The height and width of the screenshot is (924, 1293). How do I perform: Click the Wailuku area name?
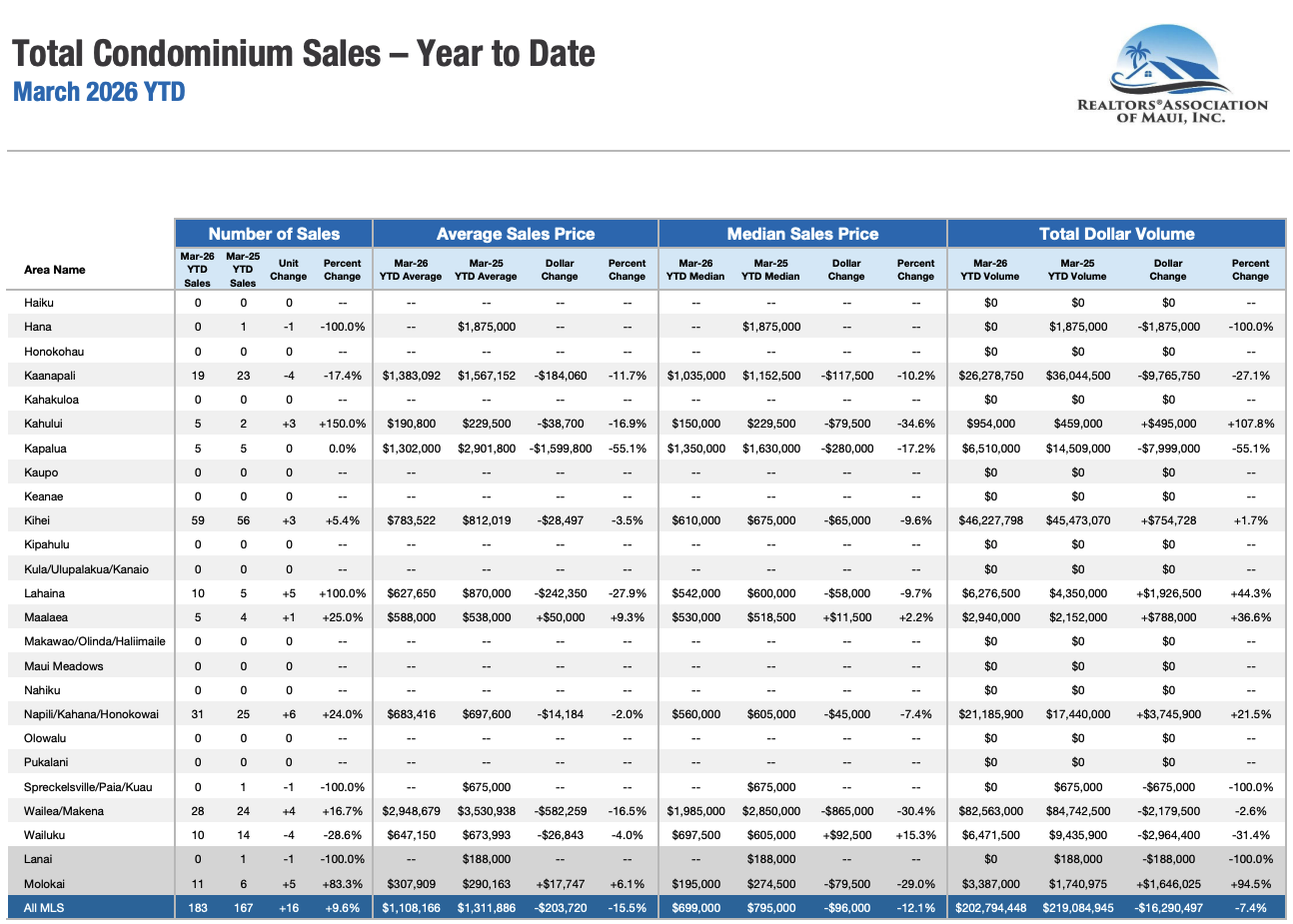(44, 835)
